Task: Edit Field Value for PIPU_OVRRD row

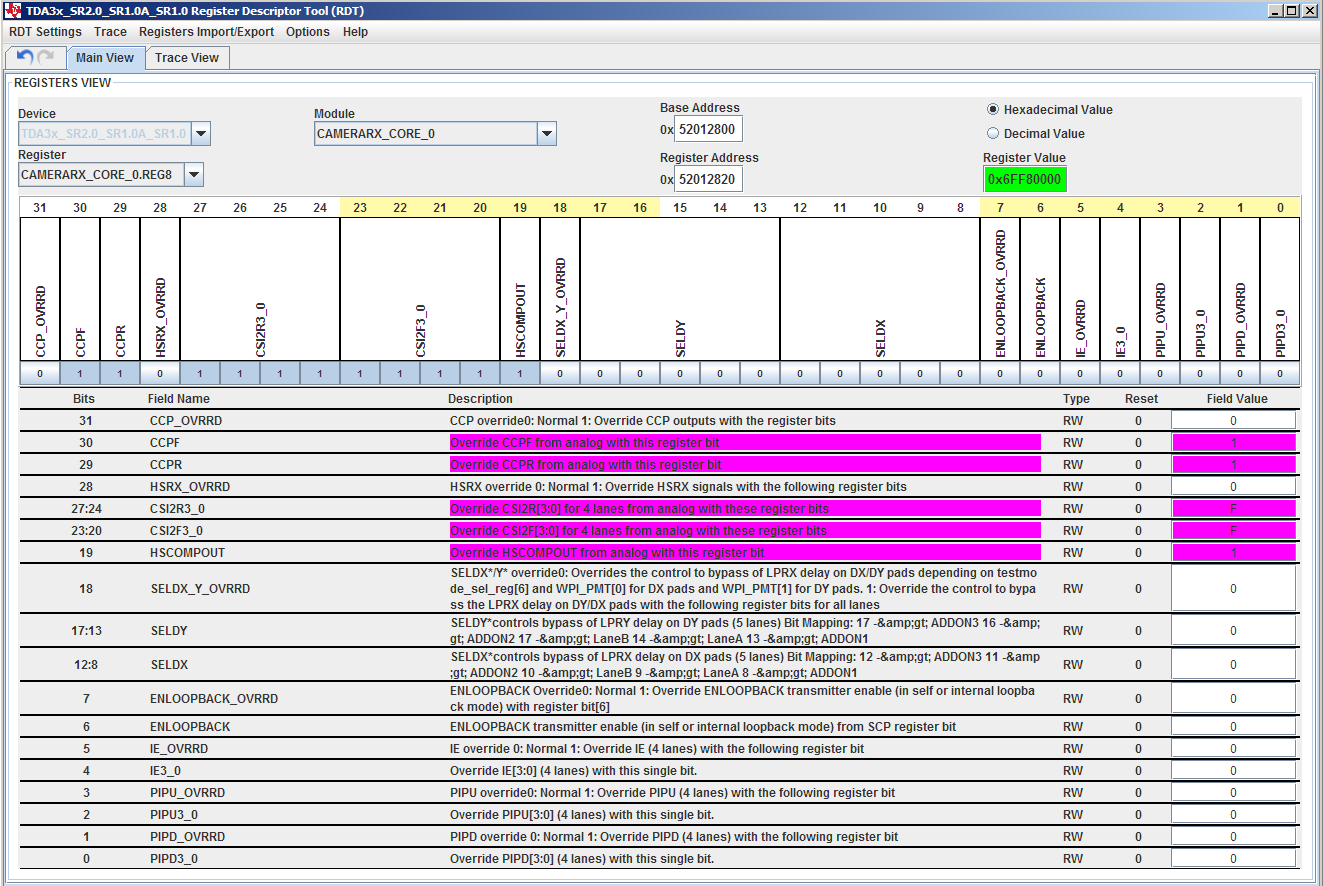Action: [x=1234, y=793]
